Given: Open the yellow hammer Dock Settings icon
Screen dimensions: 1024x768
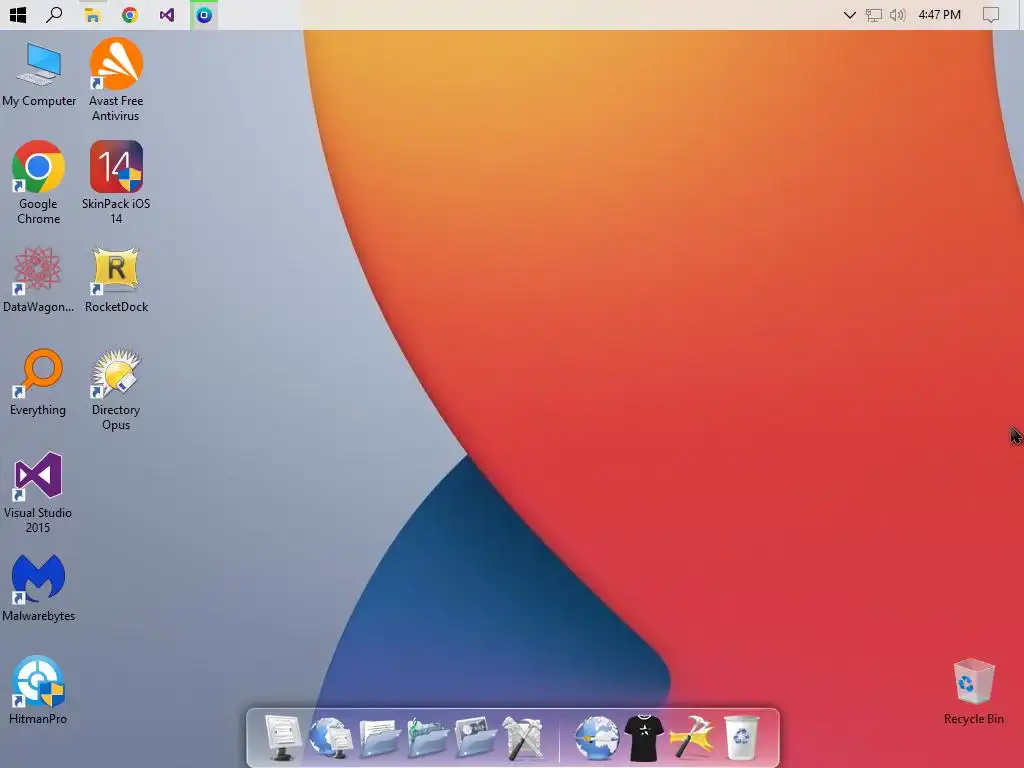Looking at the screenshot, I should [x=692, y=738].
